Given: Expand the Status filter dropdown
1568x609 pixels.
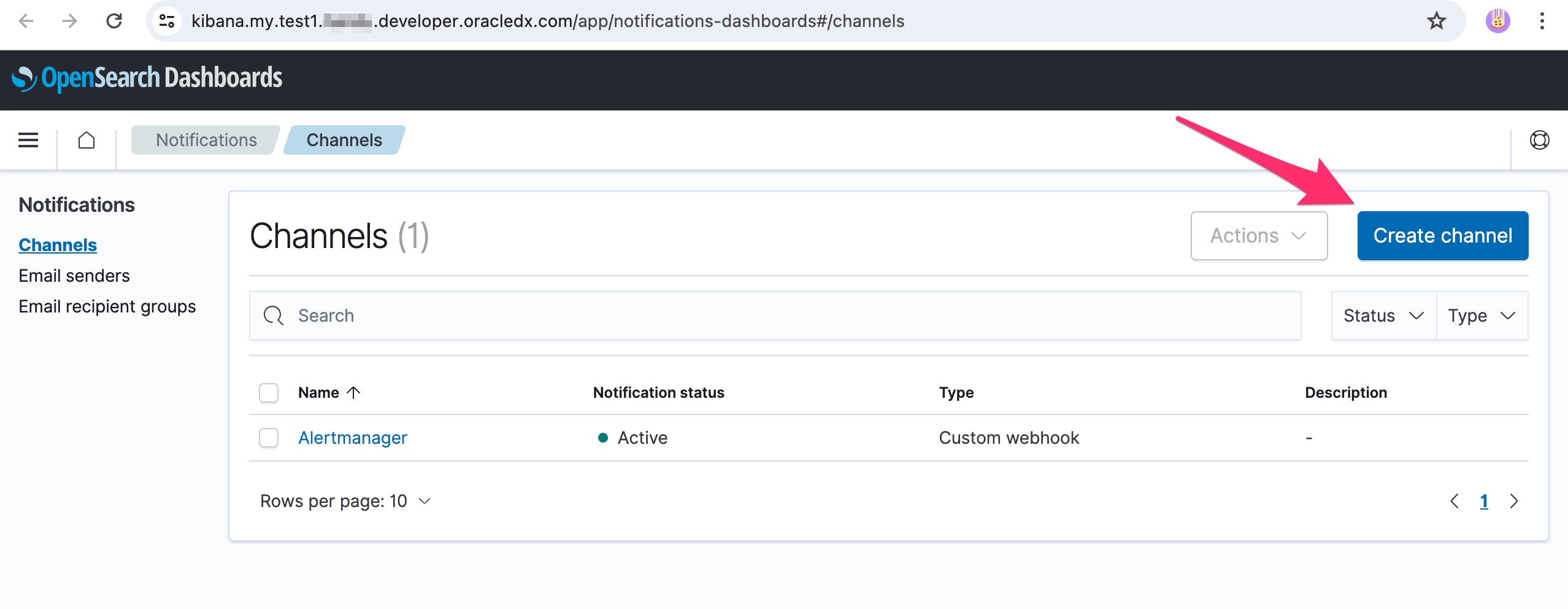Looking at the screenshot, I should [x=1383, y=316].
